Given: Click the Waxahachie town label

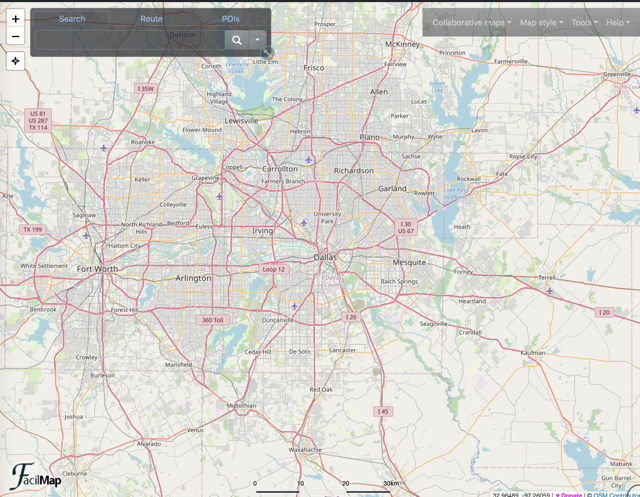Looking at the screenshot, I should (x=305, y=450).
